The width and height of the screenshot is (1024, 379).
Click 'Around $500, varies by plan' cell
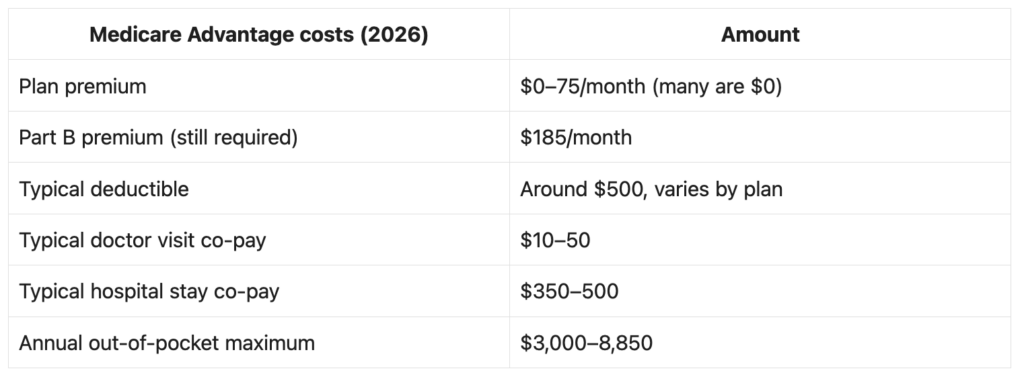(760, 189)
